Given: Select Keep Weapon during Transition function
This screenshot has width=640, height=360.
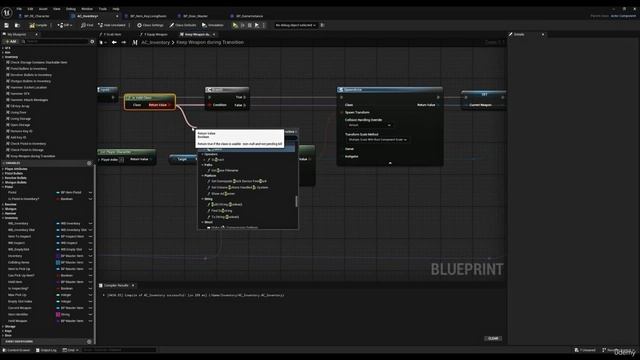Looking at the screenshot, I should pos(33,156).
